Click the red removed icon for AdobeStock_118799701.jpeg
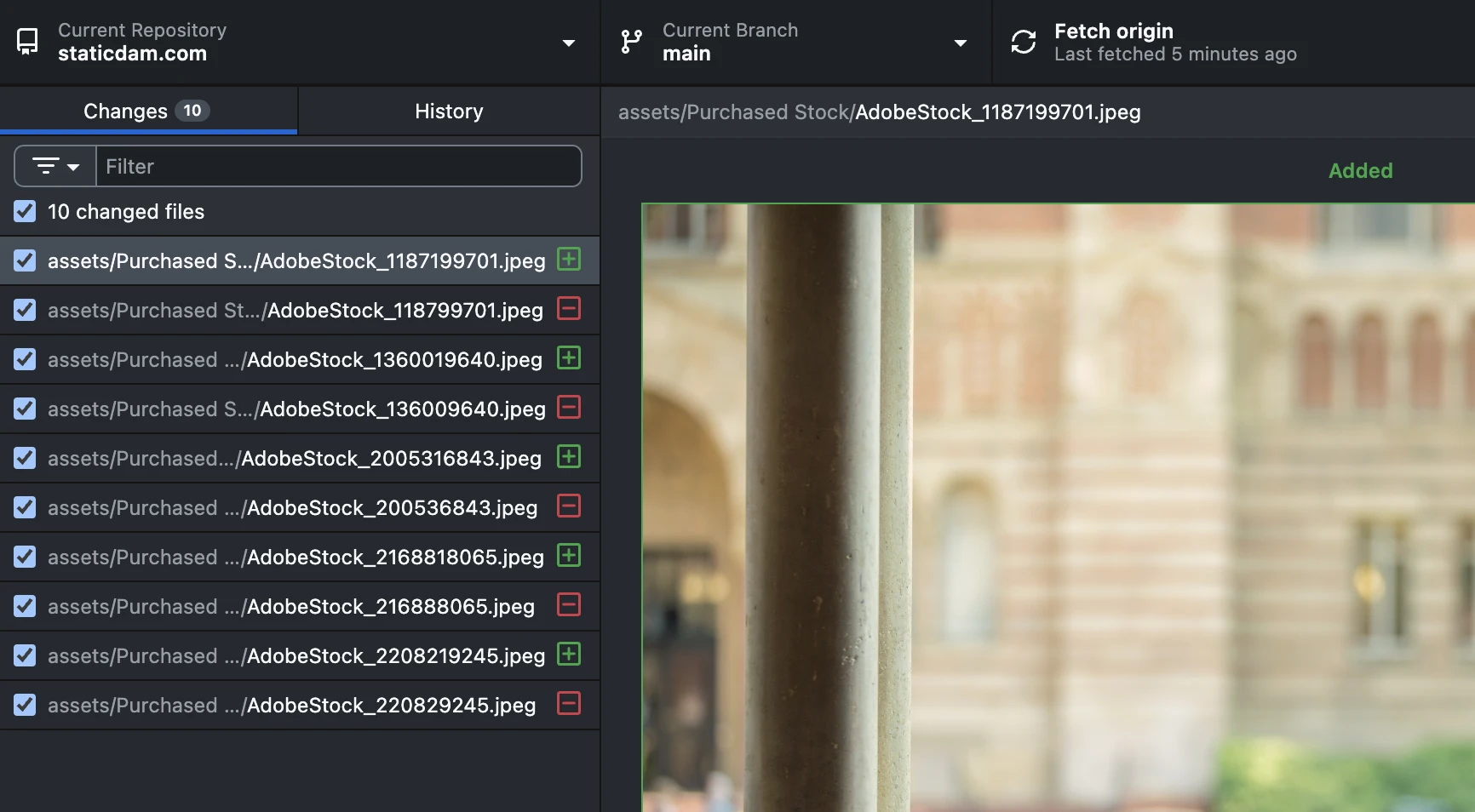Image resolution: width=1475 pixels, height=812 pixels. tap(568, 310)
